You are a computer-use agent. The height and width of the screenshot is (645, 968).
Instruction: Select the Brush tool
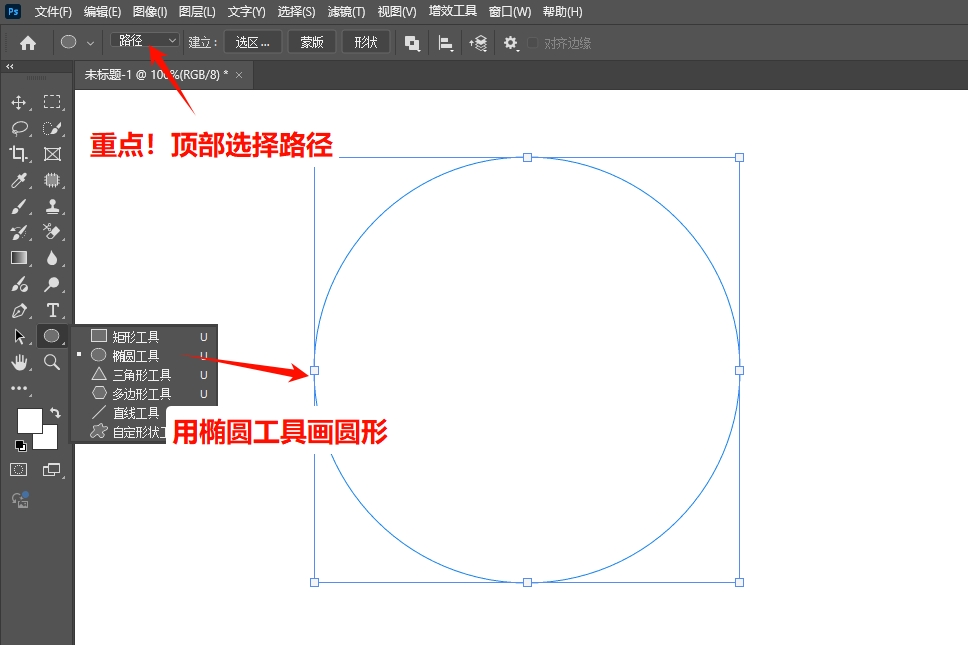click(x=19, y=206)
